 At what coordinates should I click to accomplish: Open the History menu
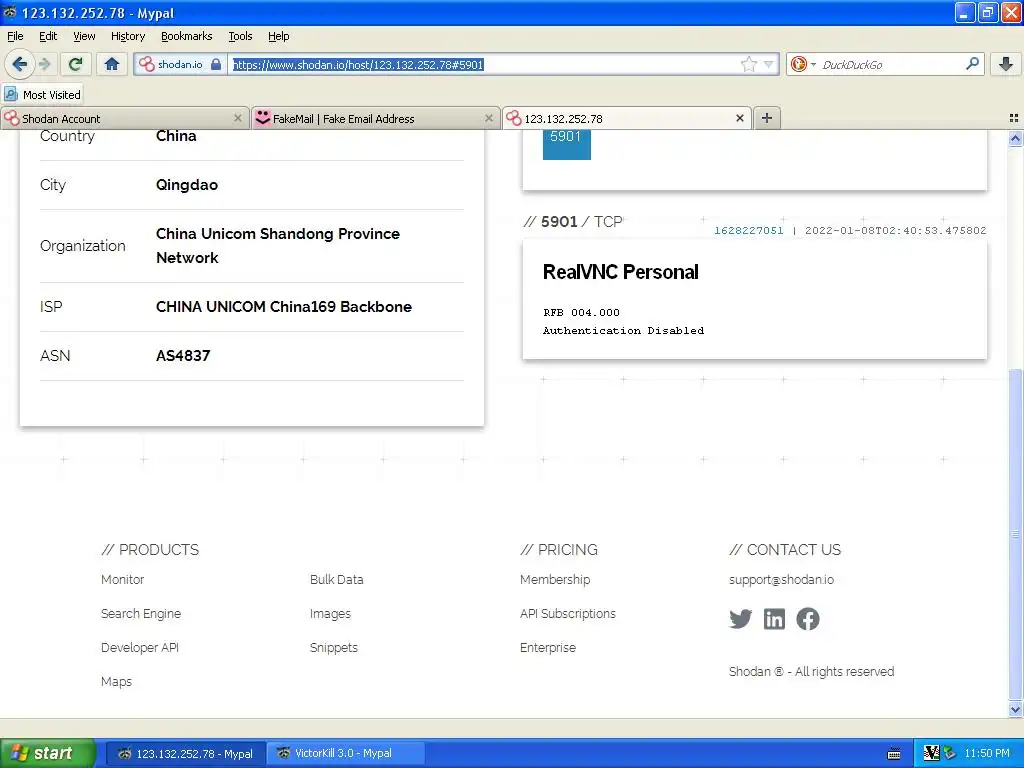point(127,36)
